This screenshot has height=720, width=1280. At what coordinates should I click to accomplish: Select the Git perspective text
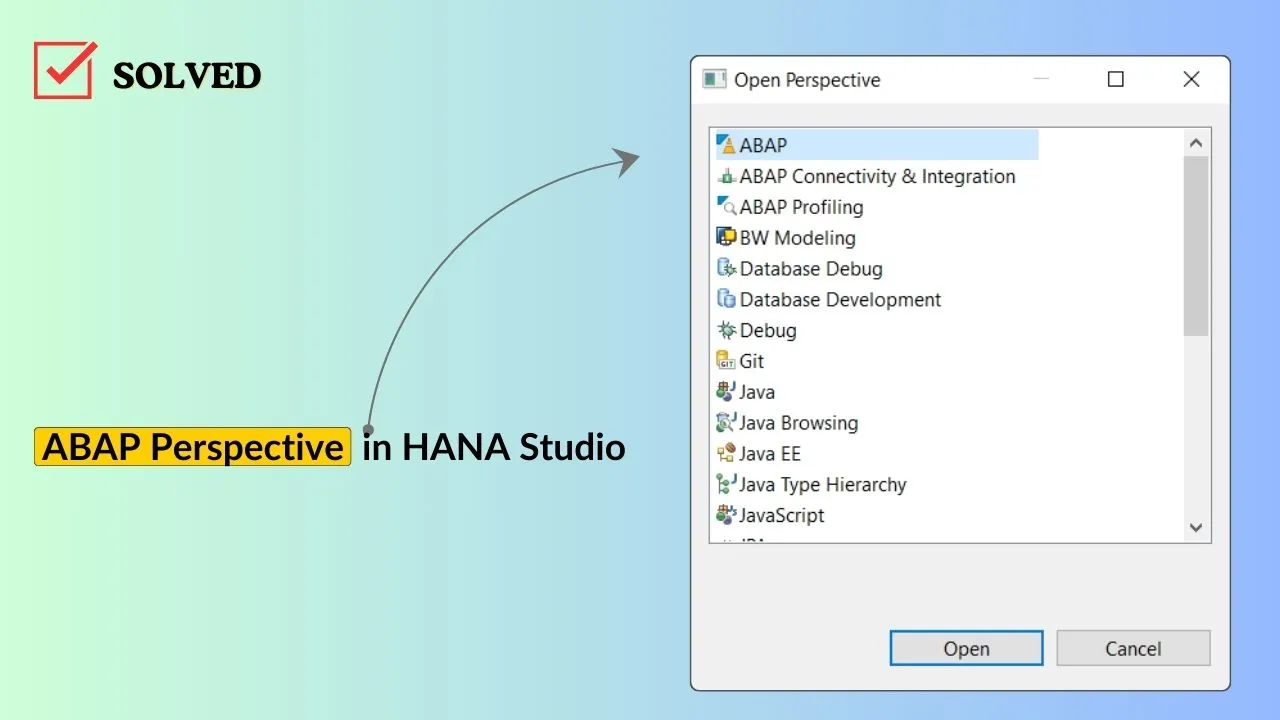752,361
